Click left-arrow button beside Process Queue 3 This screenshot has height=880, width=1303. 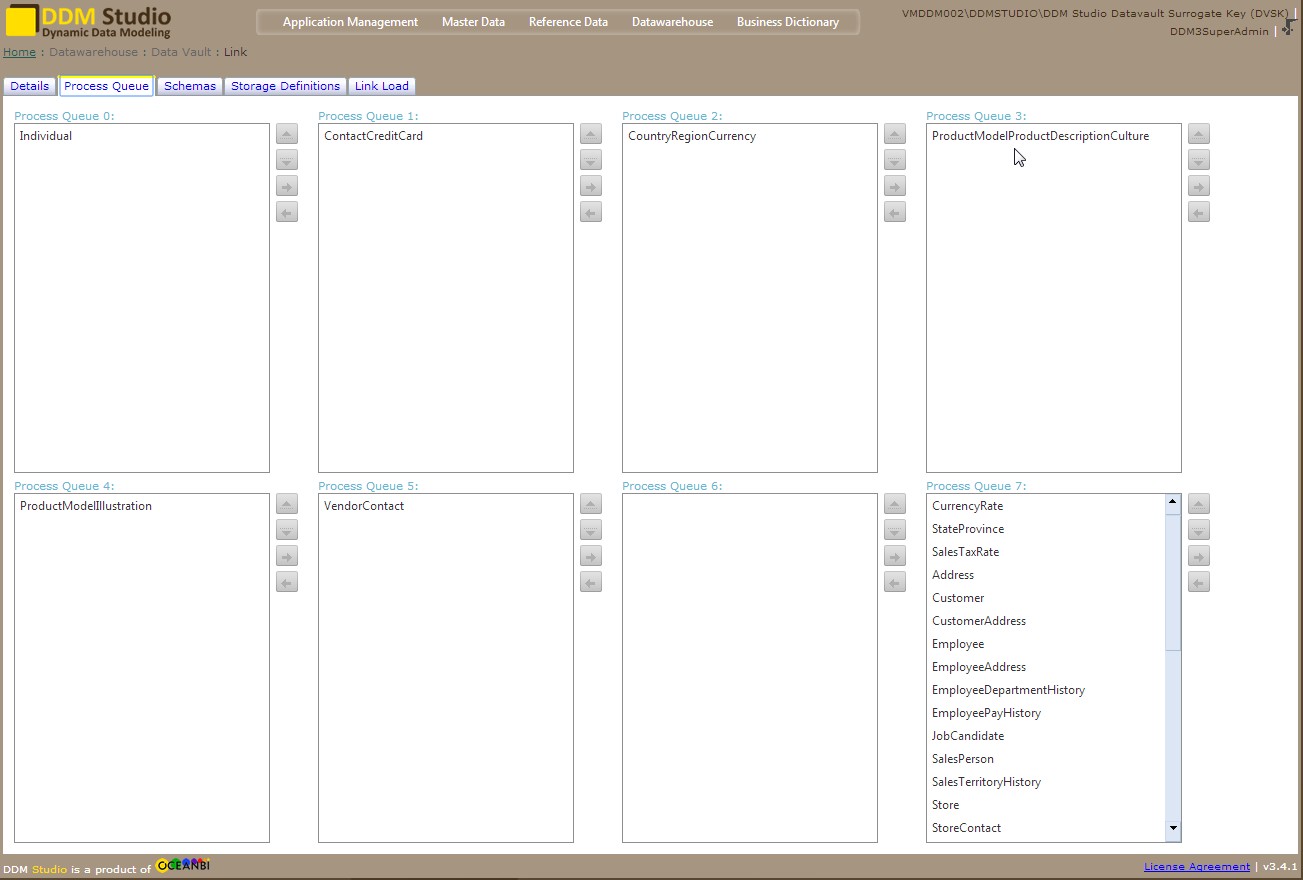click(x=1199, y=212)
